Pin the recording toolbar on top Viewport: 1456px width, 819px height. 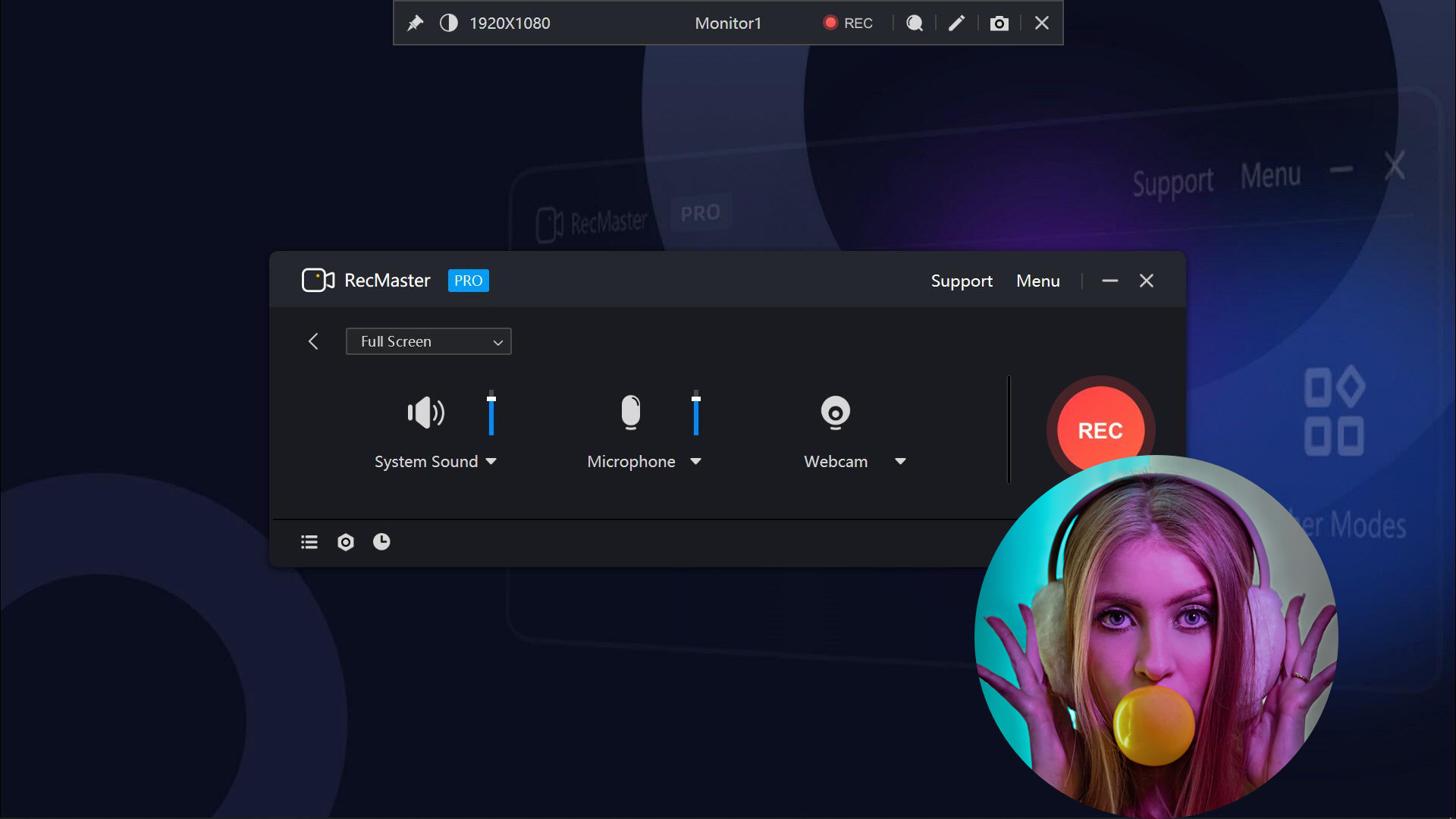click(x=416, y=23)
